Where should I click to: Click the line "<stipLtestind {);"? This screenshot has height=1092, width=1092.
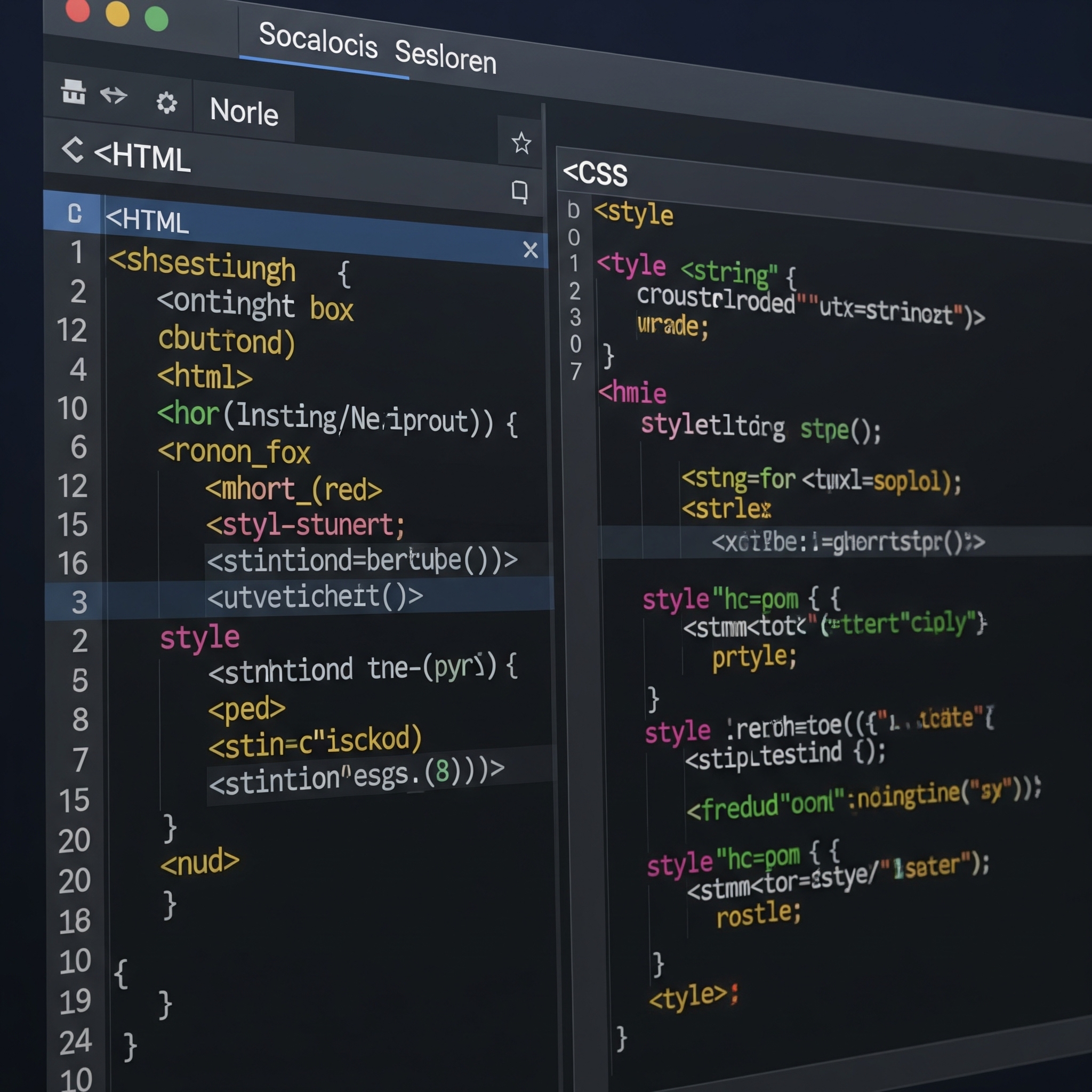click(x=785, y=756)
